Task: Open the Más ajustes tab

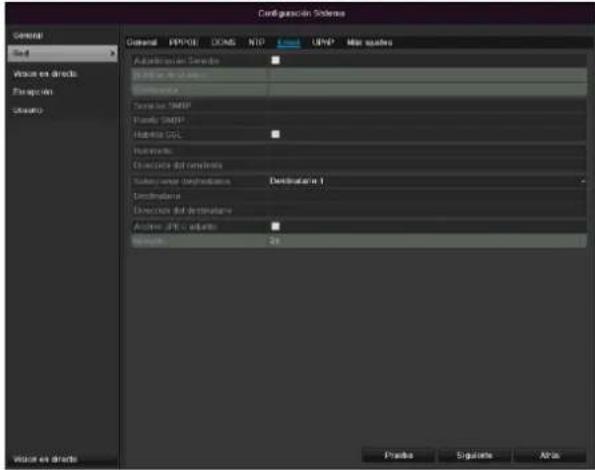Action: tap(370, 42)
